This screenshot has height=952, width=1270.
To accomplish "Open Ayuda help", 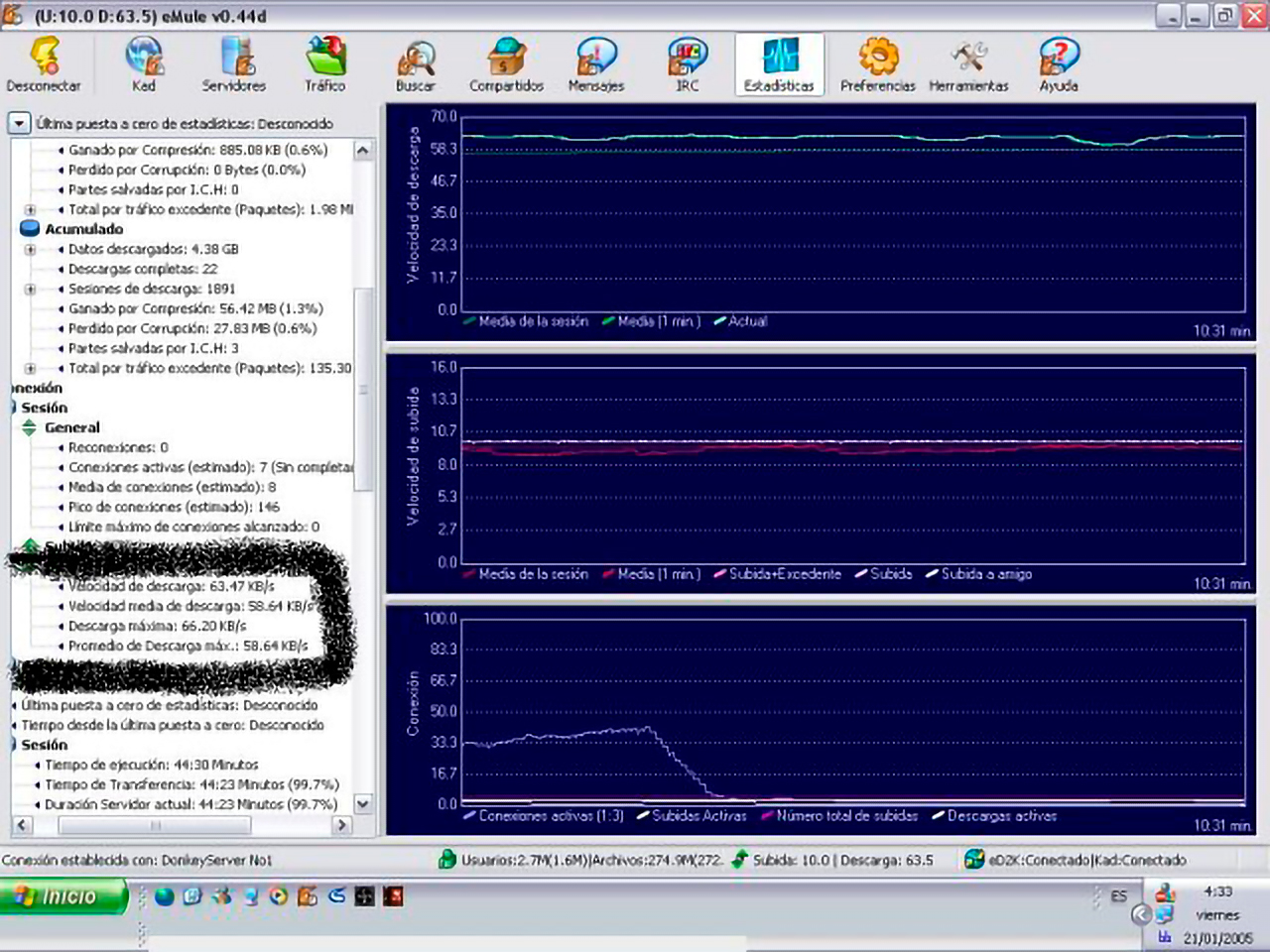I will click(1059, 64).
